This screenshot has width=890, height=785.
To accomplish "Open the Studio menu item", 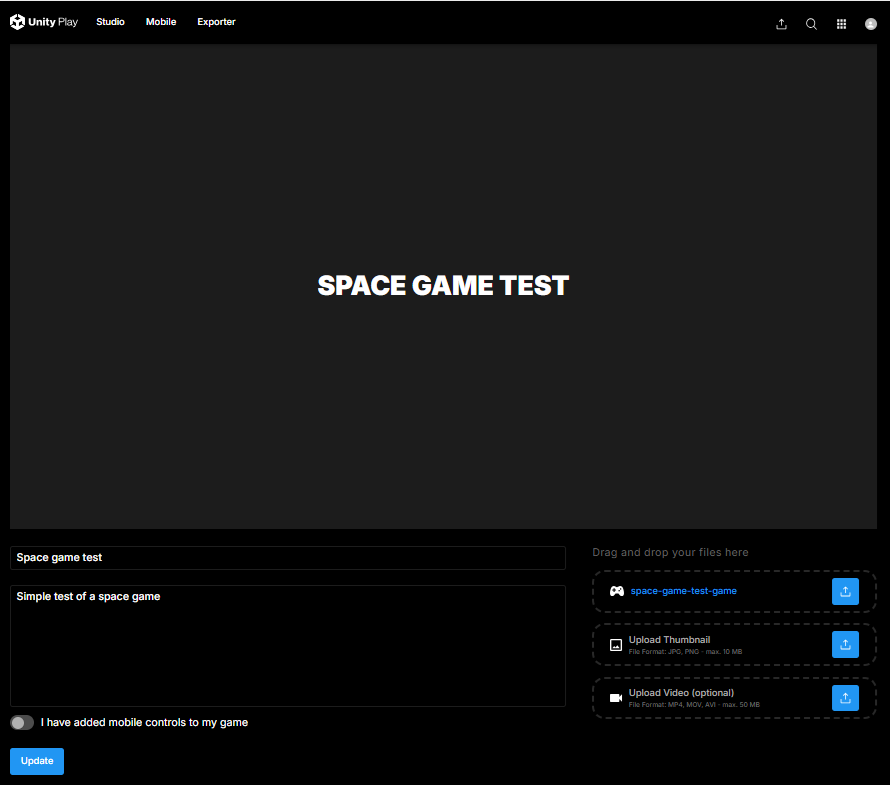I will tap(110, 22).
